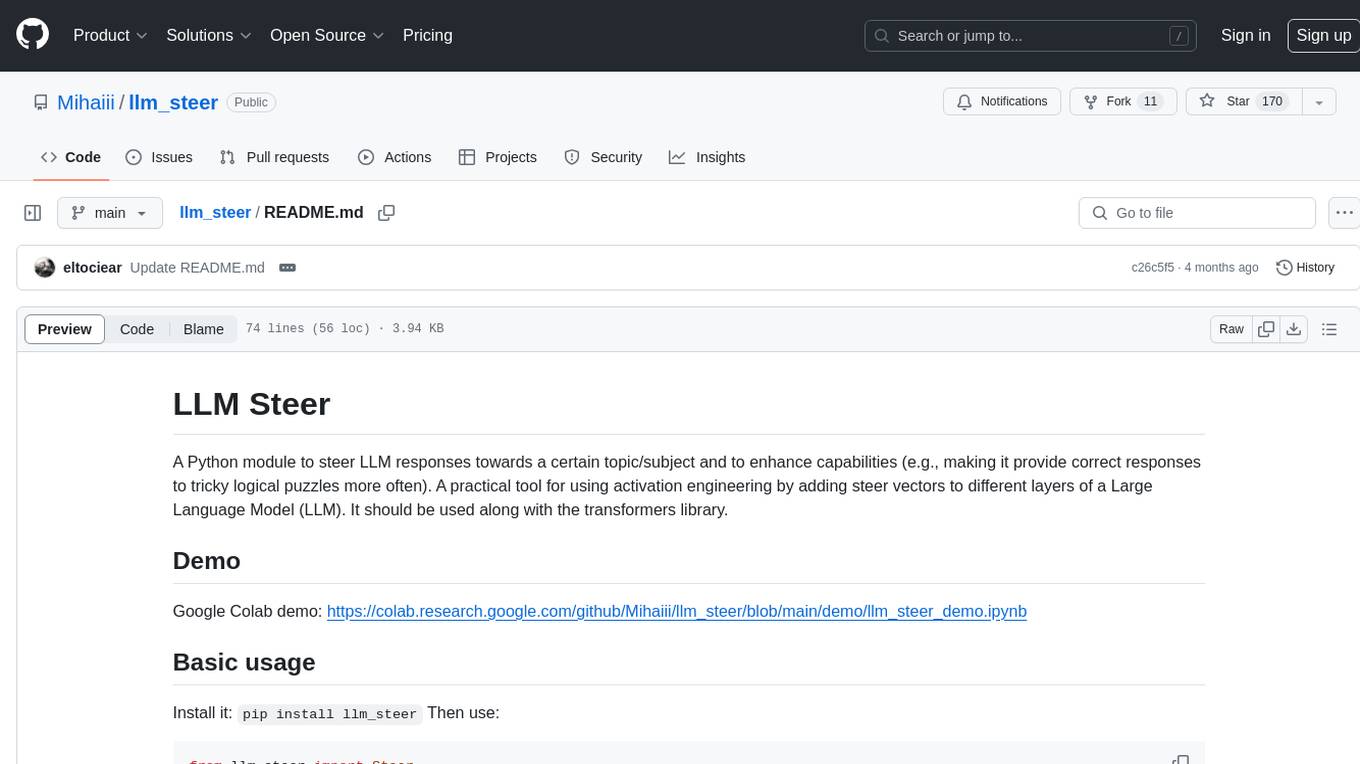Go to llm_steer breadcrumb folder
This screenshot has height=764, width=1360.
tap(215, 213)
